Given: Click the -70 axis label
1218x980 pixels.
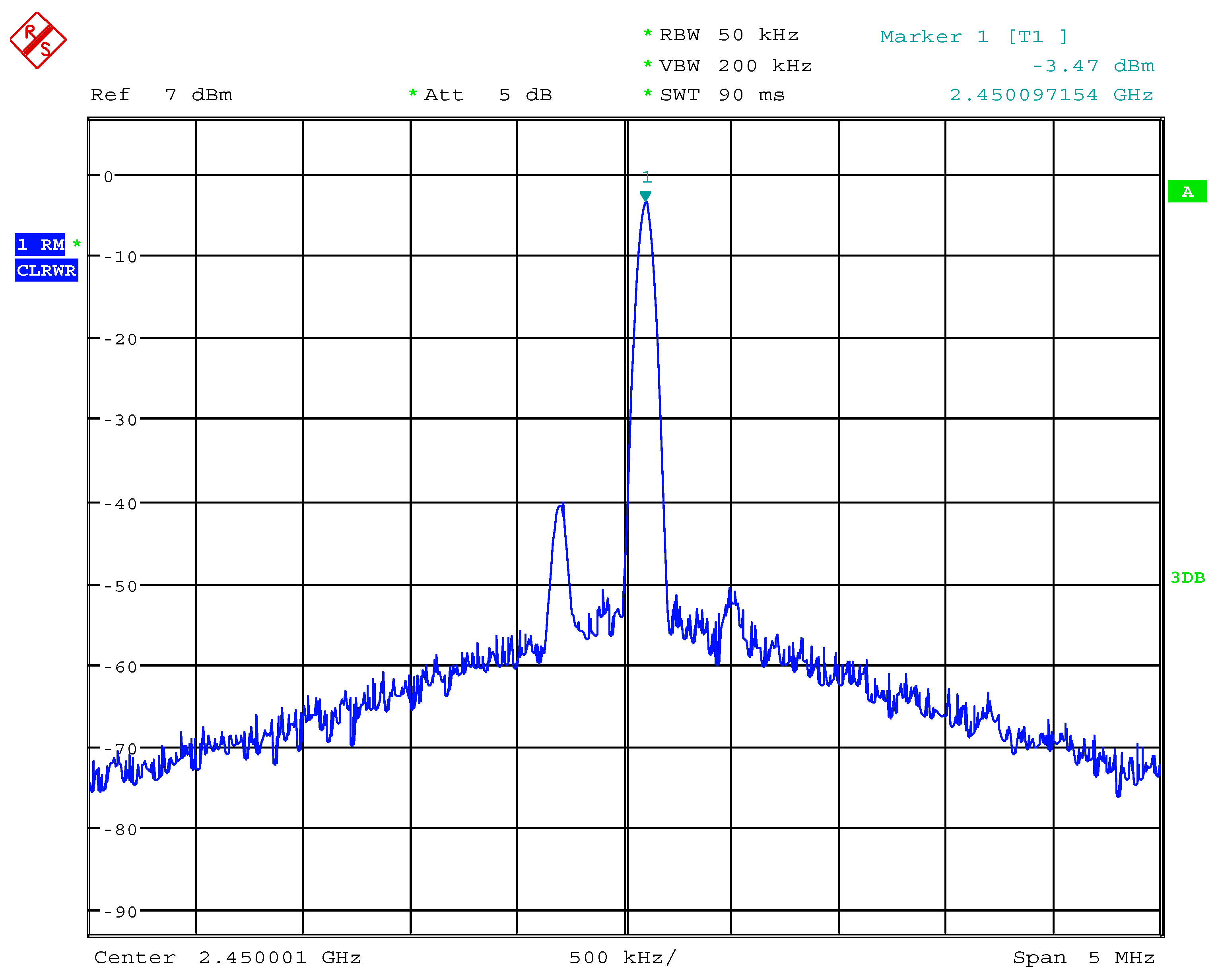Looking at the screenshot, I should coord(120,749).
